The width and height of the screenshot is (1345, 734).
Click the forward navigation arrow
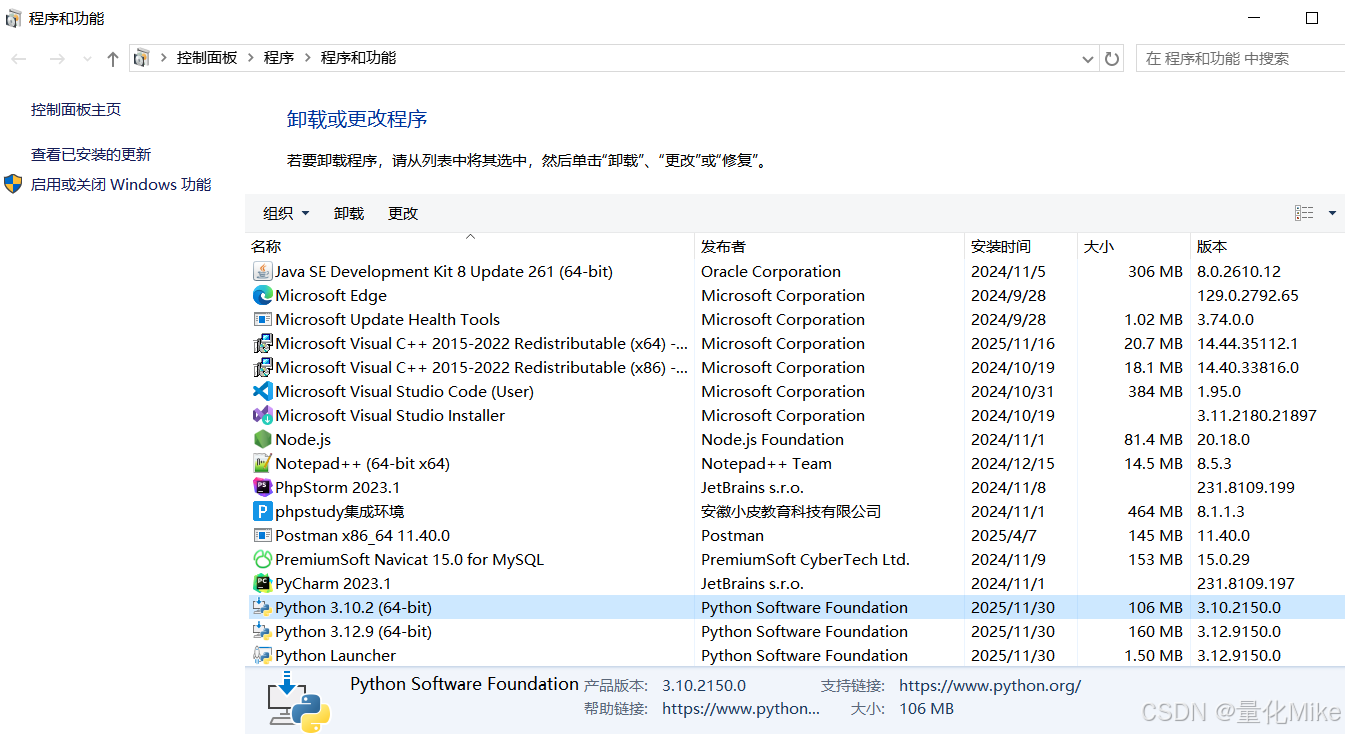click(x=57, y=59)
